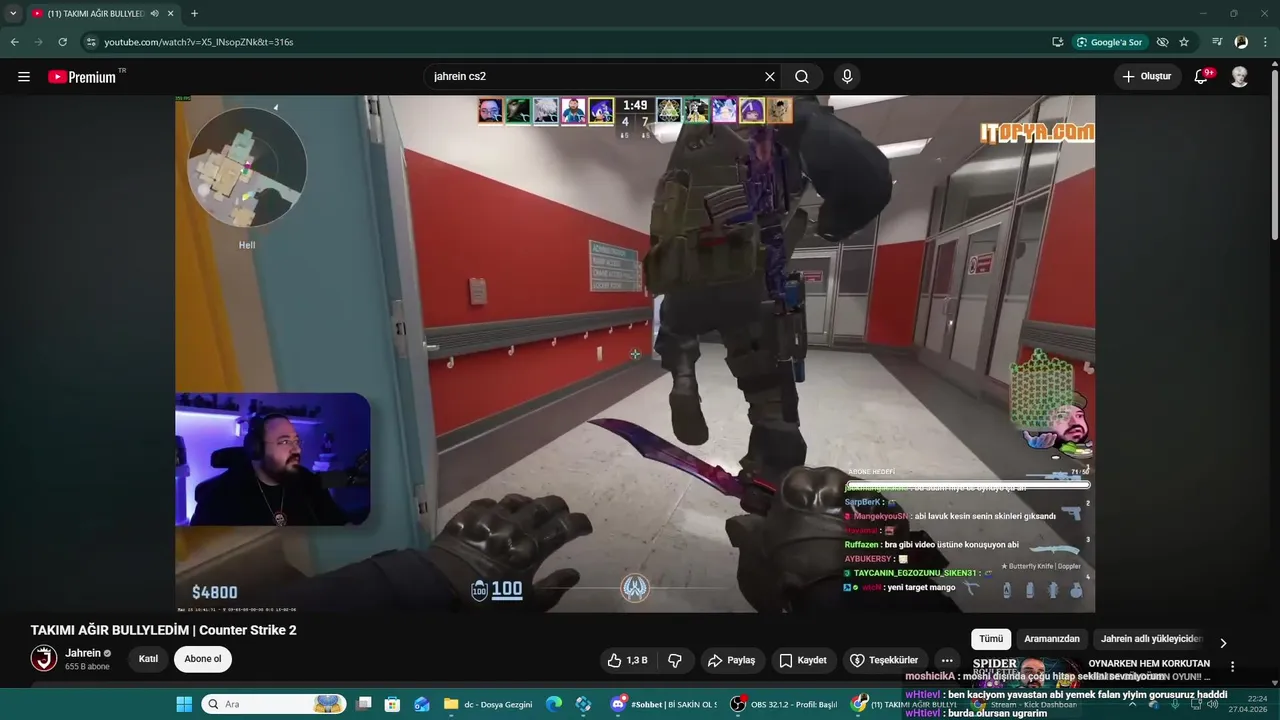Image resolution: width=1280 pixels, height=720 pixels.
Task: Select the Tümü filter chip
Action: (x=991, y=639)
